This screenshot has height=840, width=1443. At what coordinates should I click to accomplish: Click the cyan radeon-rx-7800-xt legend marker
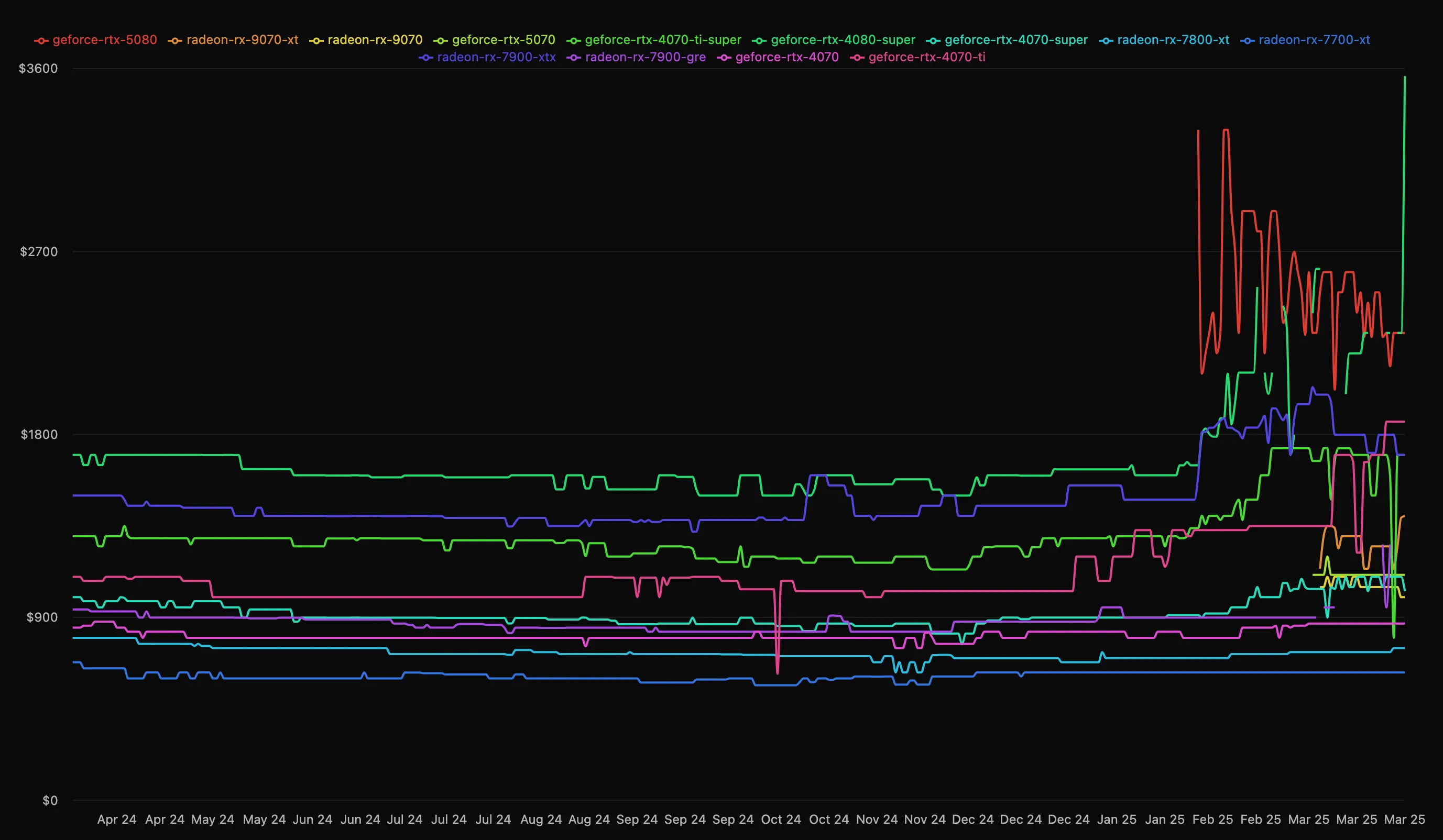(x=1107, y=40)
